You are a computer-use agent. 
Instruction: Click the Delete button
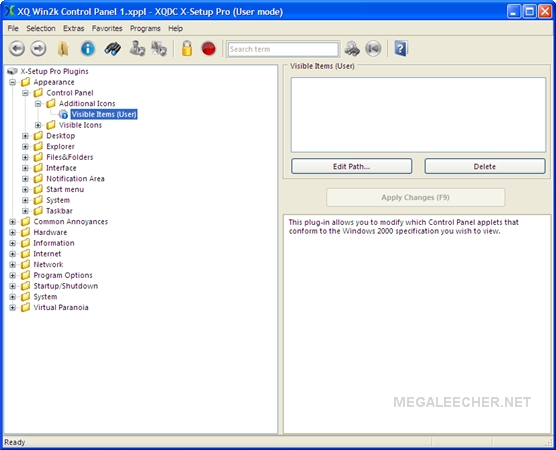tap(485, 166)
